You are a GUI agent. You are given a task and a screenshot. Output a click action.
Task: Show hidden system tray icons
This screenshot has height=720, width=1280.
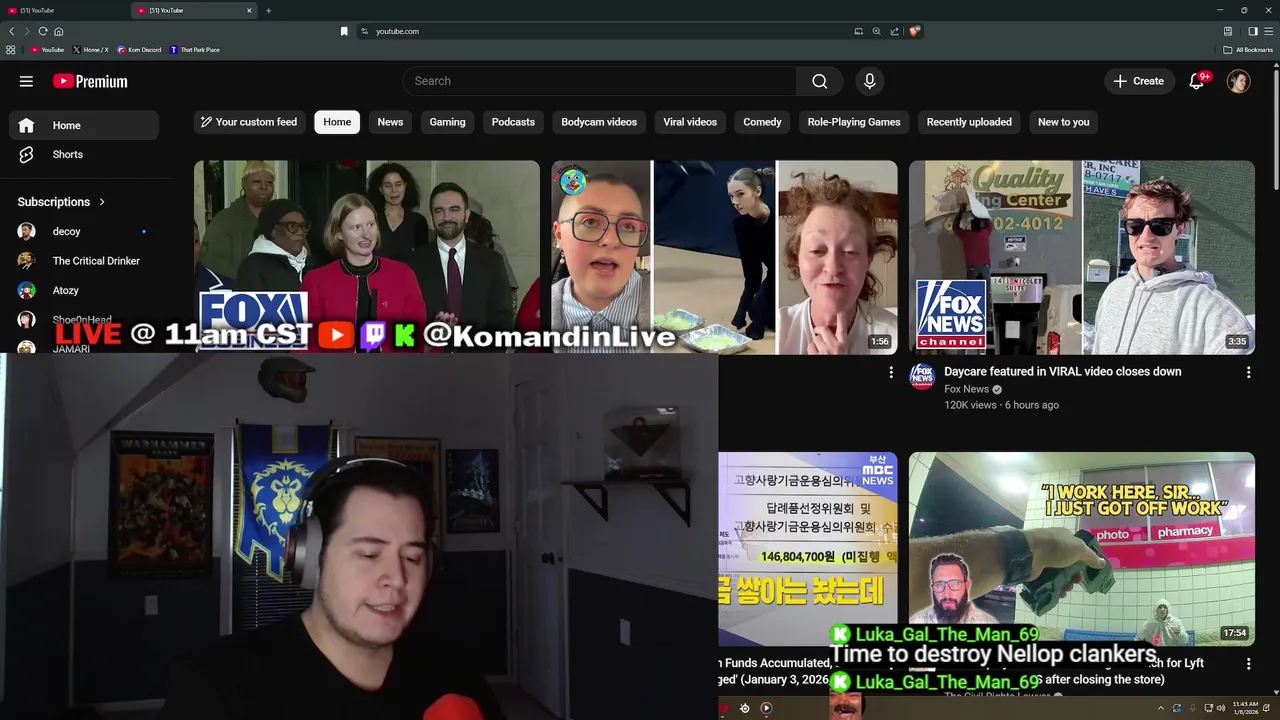tap(1161, 708)
